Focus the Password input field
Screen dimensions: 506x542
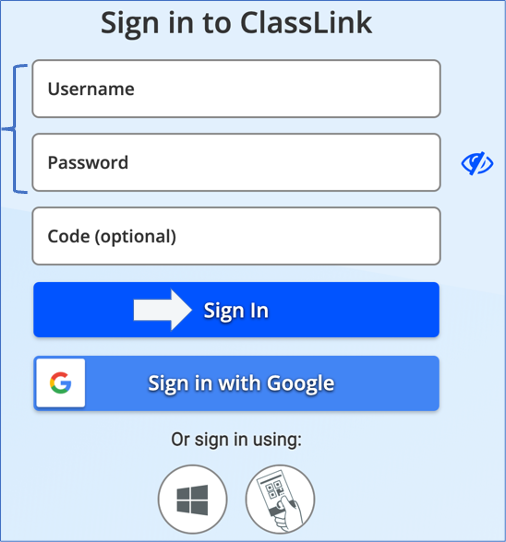click(x=236, y=162)
